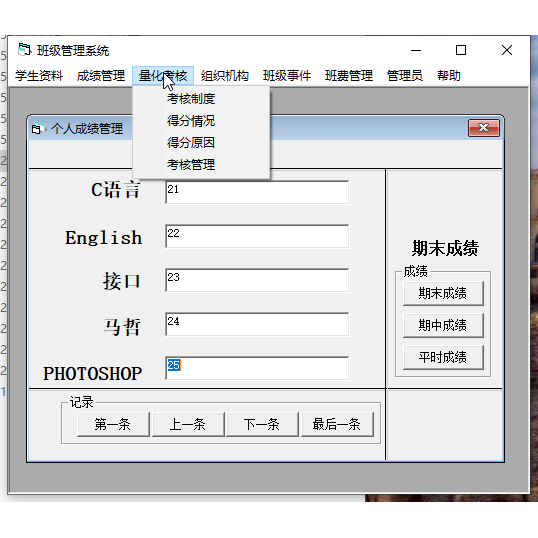
Task: Click the English score input field
Action: click(x=257, y=236)
